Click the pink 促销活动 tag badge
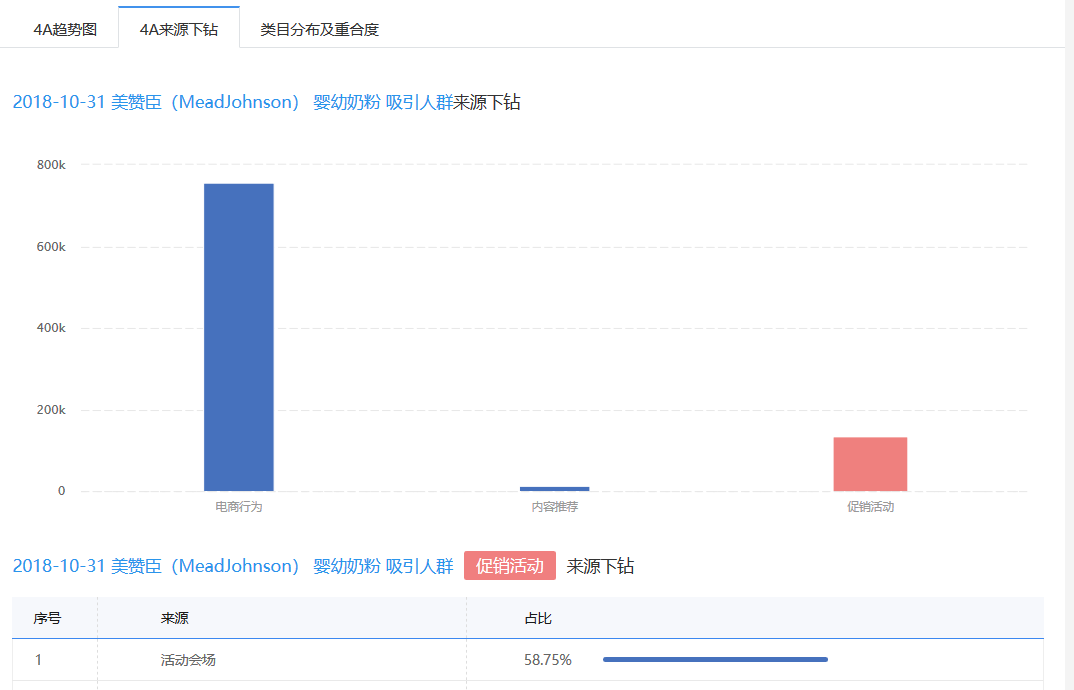The height and width of the screenshot is (690, 1074). tap(510, 566)
